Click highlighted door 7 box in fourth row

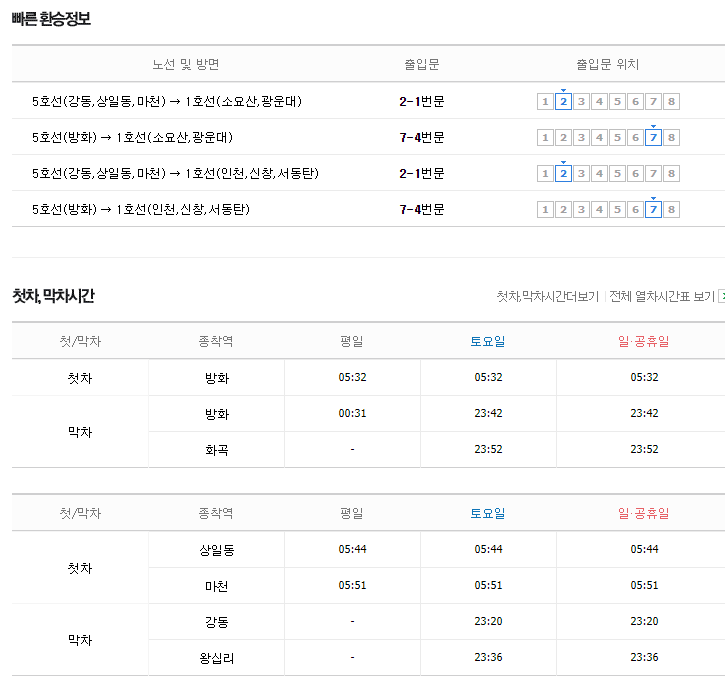pyautogui.click(x=653, y=209)
